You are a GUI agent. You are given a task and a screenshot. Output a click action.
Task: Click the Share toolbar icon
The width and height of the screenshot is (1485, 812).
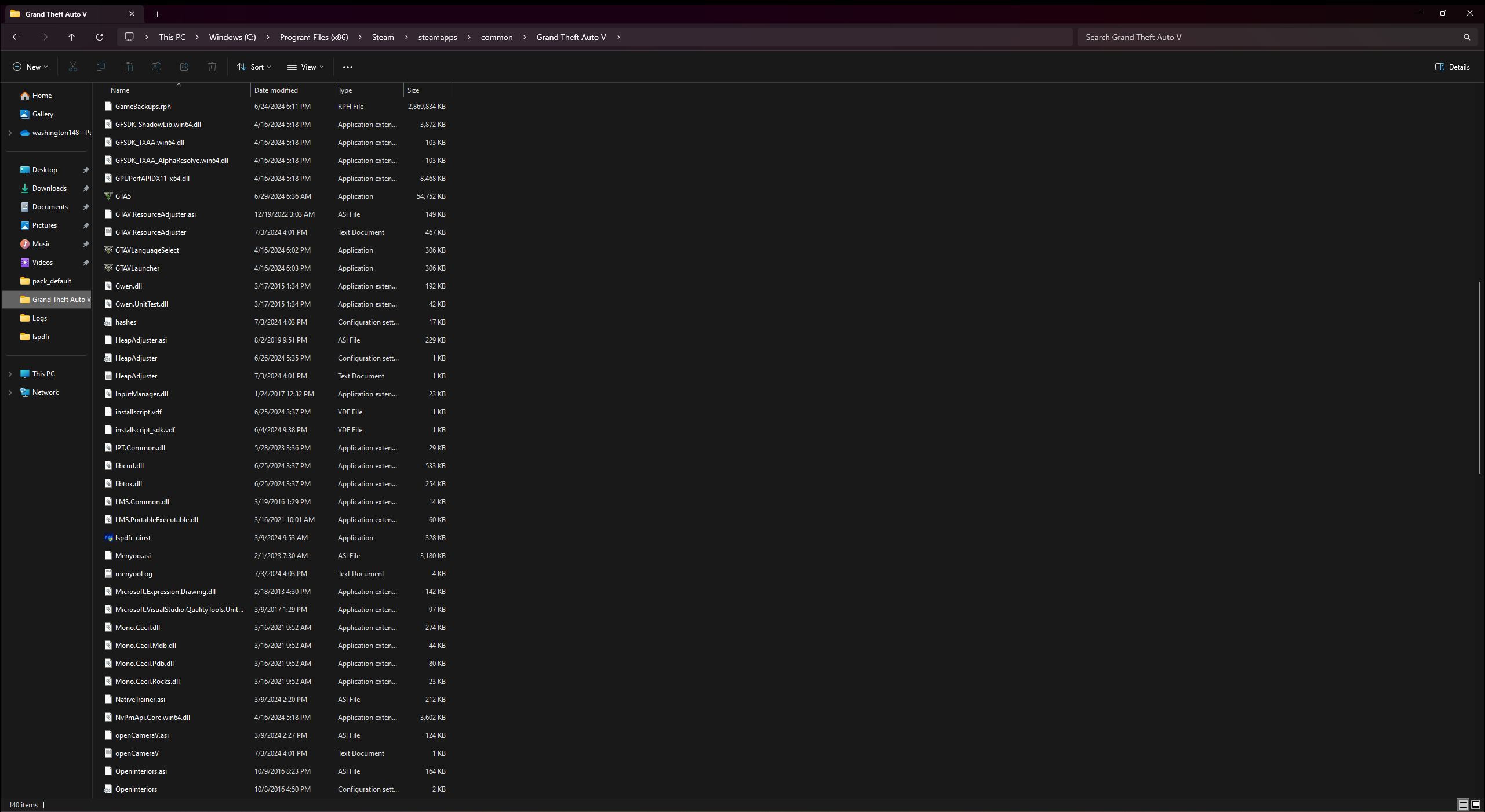coord(184,67)
